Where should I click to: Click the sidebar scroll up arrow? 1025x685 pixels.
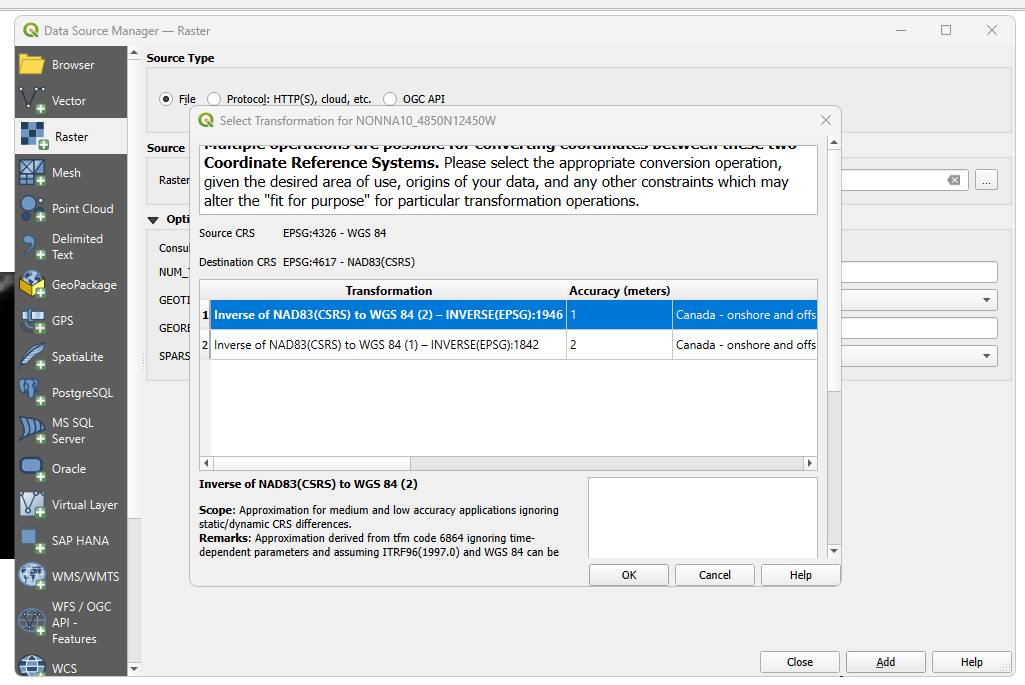click(x=134, y=53)
